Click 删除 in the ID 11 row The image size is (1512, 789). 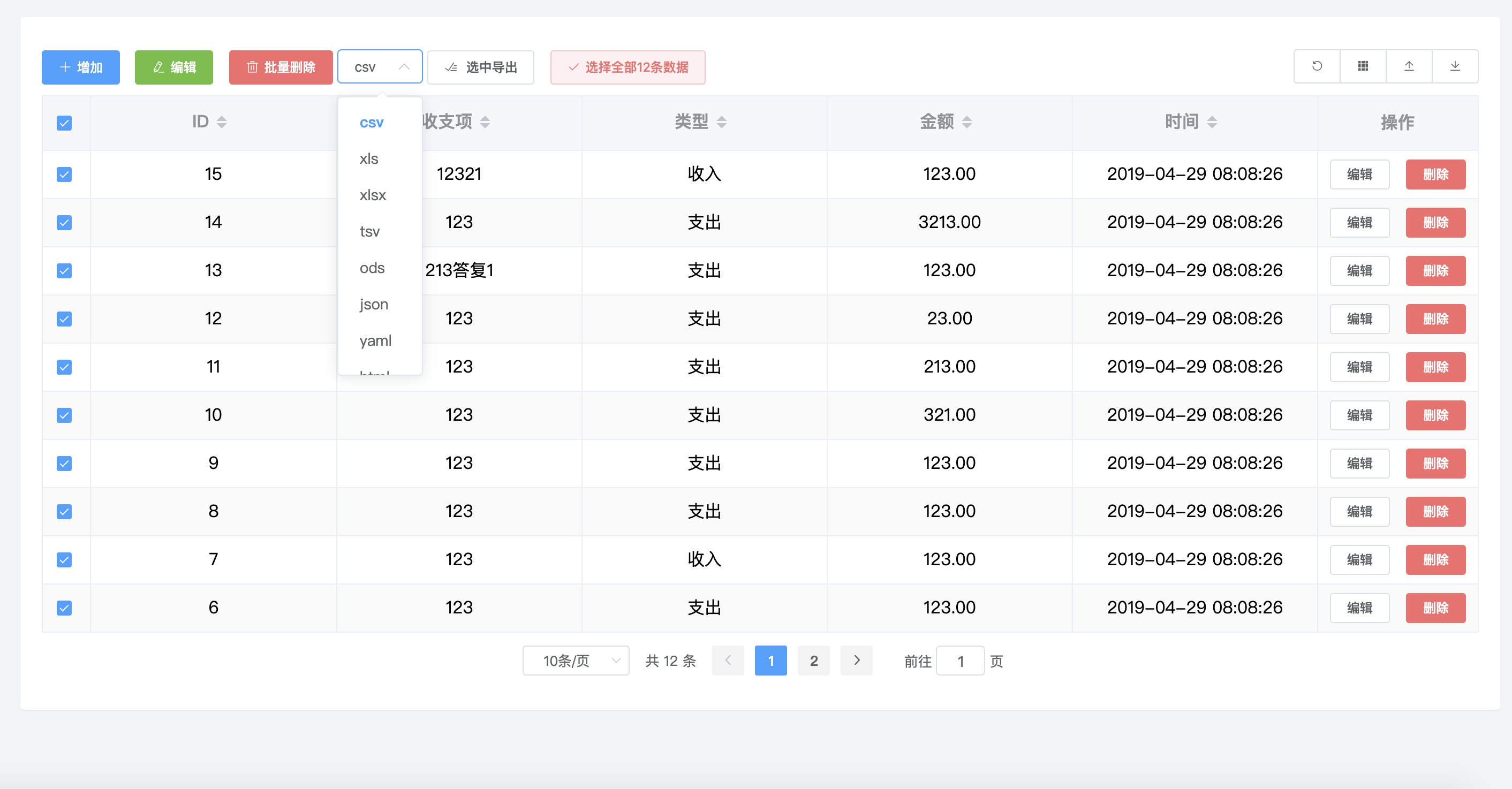1435,367
